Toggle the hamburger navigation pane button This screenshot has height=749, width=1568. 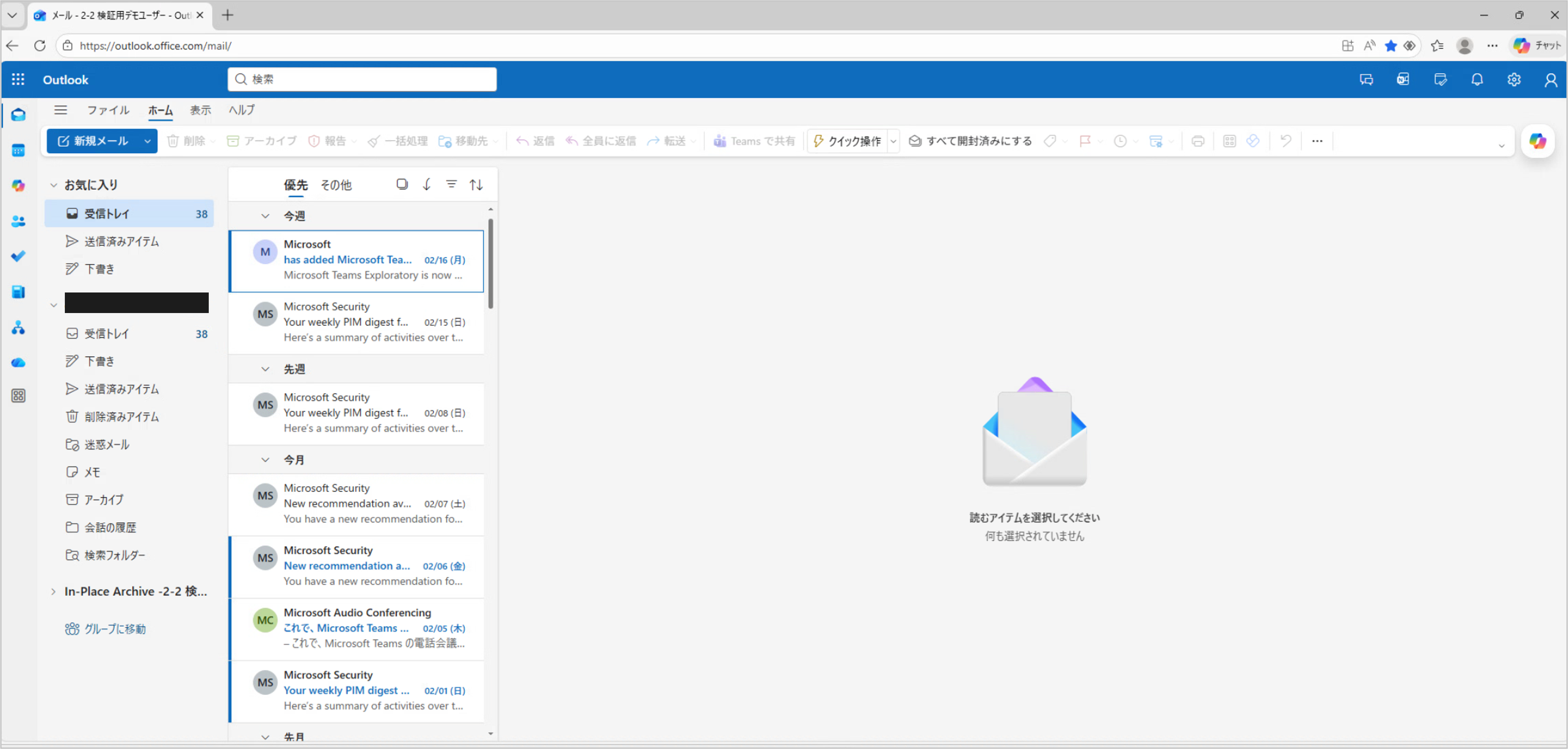tap(60, 110)
